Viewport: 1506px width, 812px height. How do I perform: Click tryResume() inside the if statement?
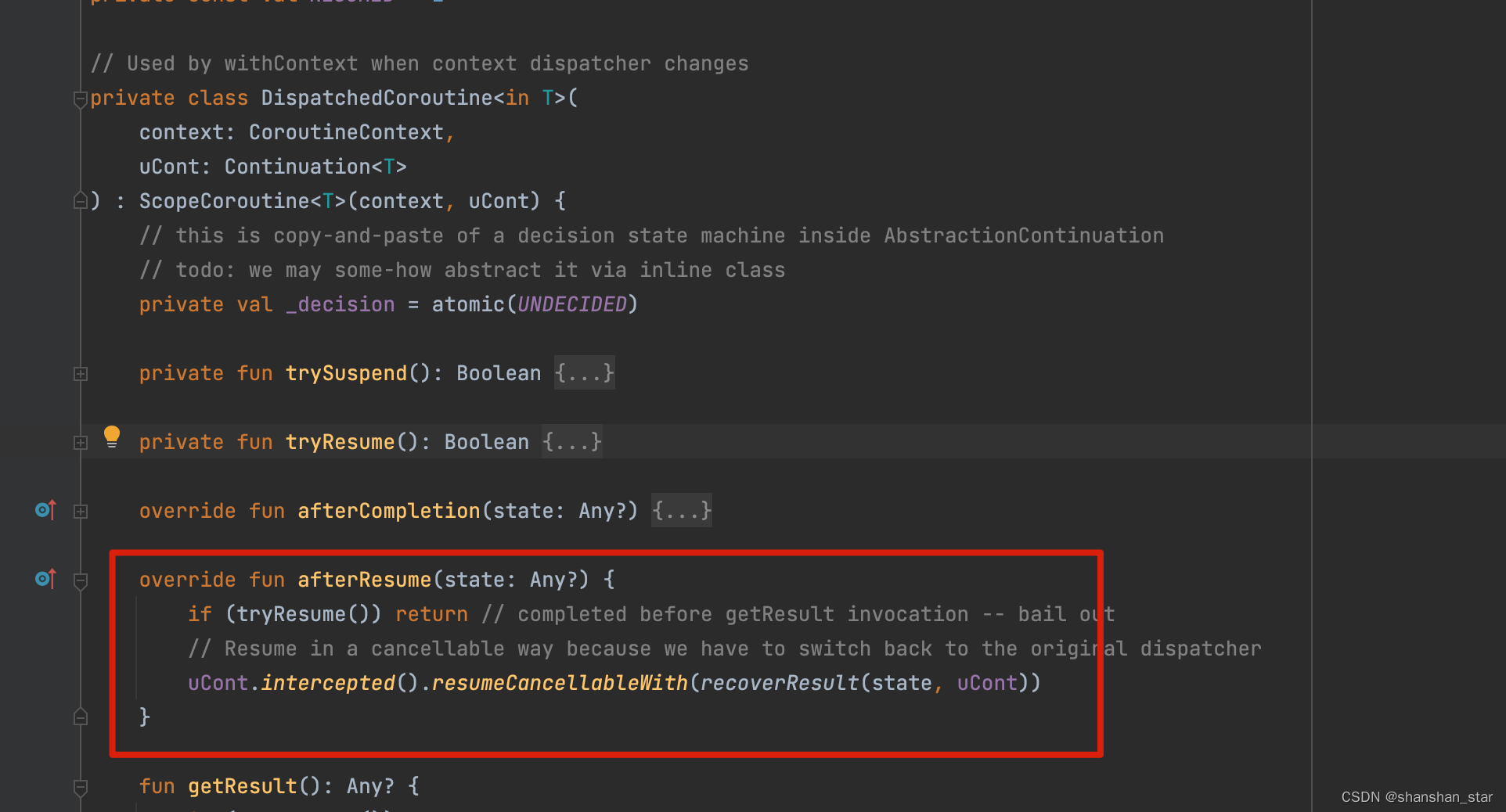click(303, 614)
